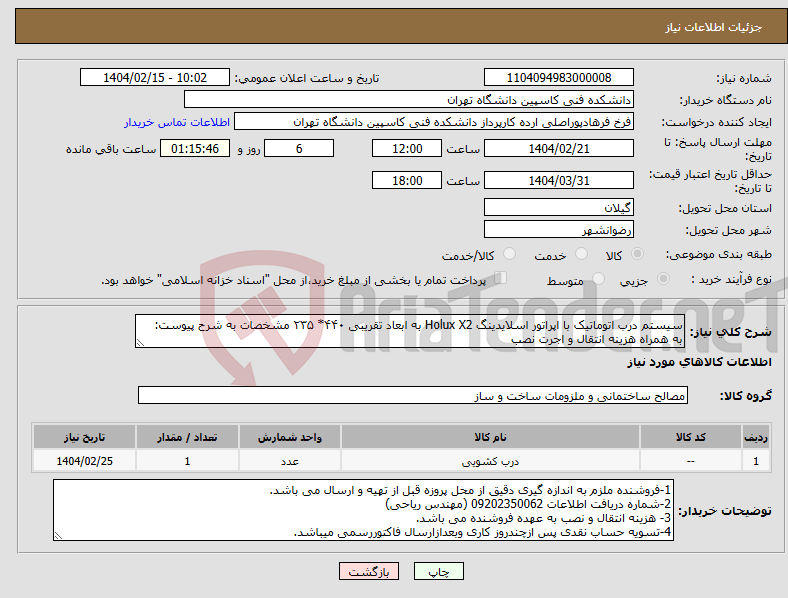Click the طبقه بندی موضوعی label
Viewport: 788px width, 598px height.
tap(719, 254)
